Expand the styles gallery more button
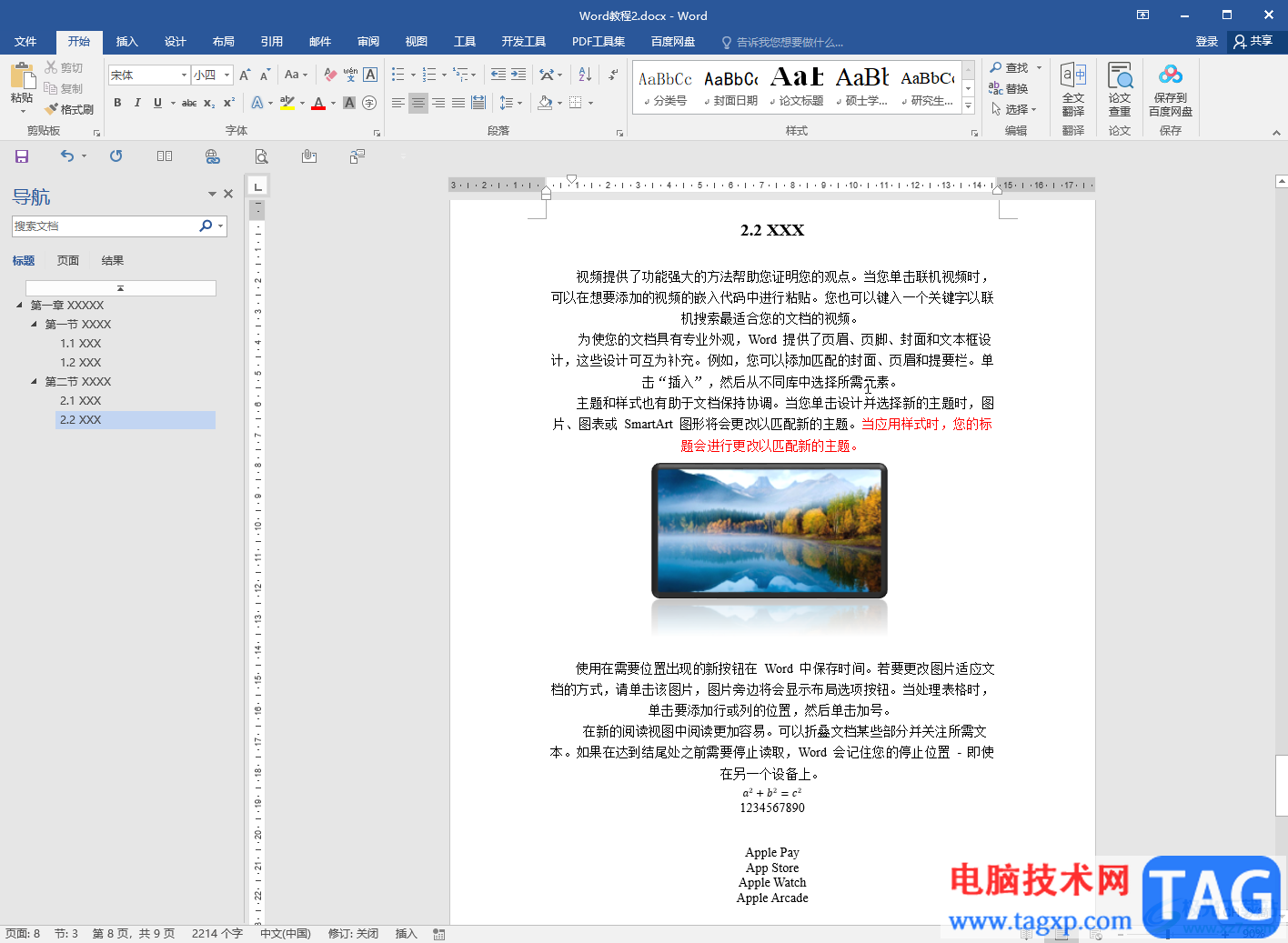 tap(969, 106)
